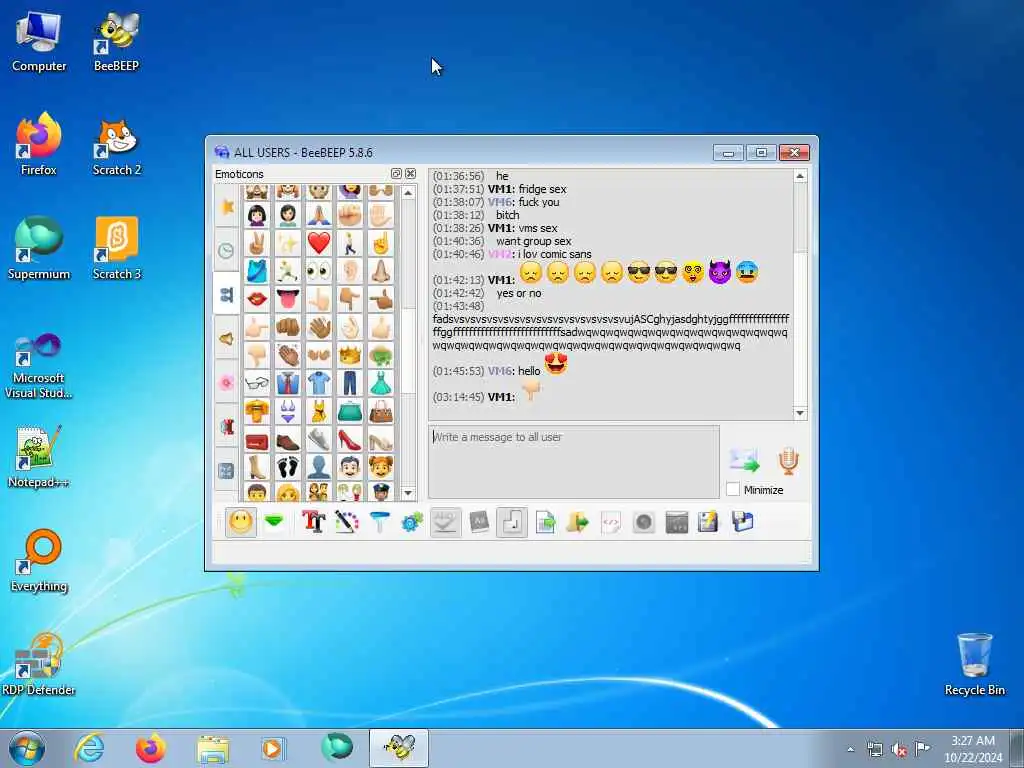The width and height of the screenshot is (1024, 768).
Task: Click the chat scrollbar up arrow
Action: (x=800, y=176)
